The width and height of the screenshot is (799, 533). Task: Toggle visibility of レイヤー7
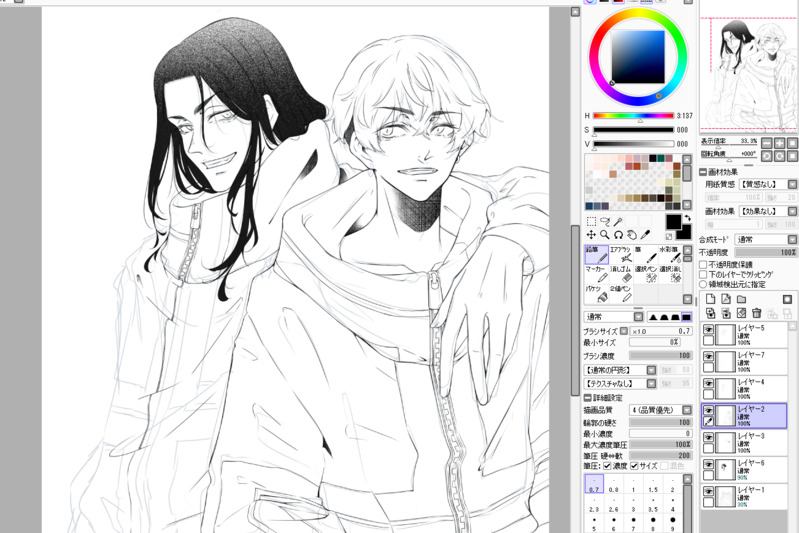tap(708, 356)
